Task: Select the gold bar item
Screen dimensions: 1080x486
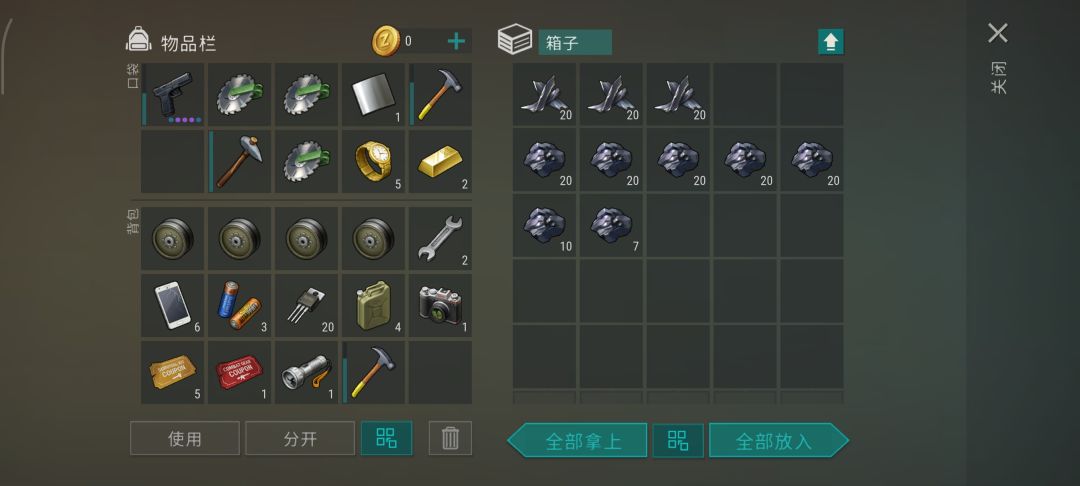Action: 440,162
